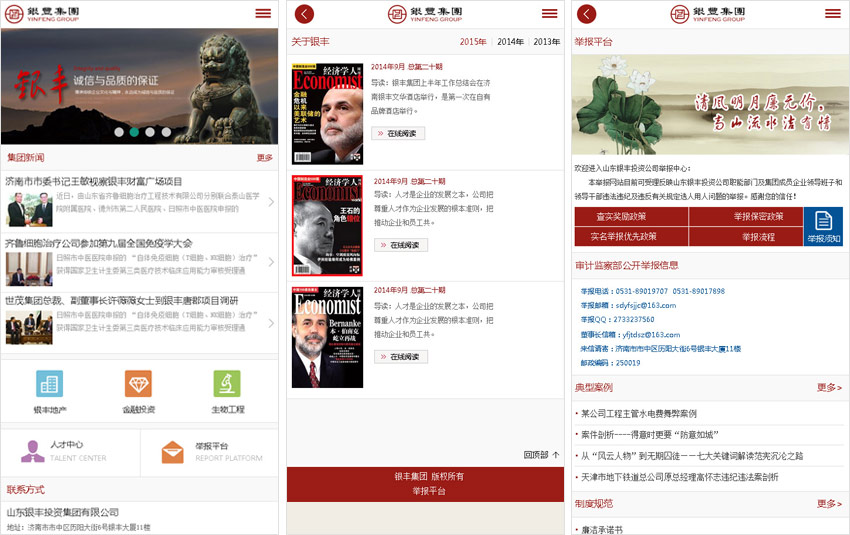Click the 山东银丰投资集团有限公司 company name
850x535 pixels.
(x=62, y=512)
